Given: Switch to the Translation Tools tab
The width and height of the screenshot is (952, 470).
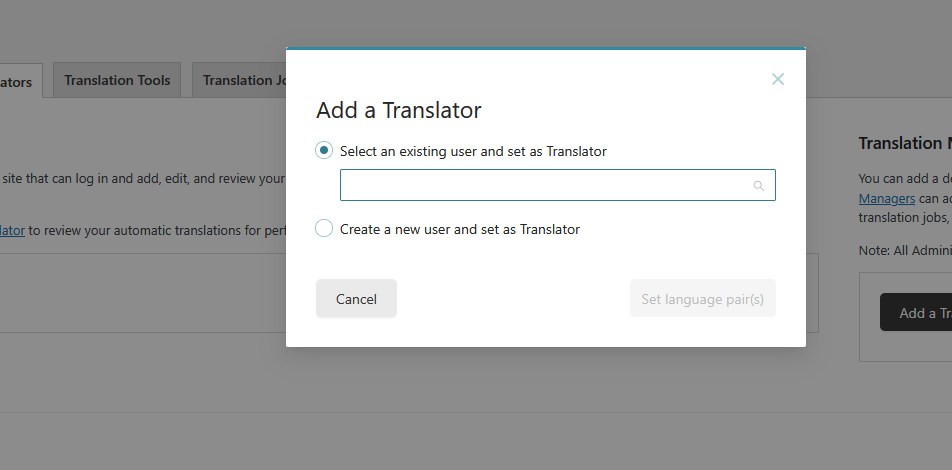Looking at the screenshot, I should click(x=117, y=81).
